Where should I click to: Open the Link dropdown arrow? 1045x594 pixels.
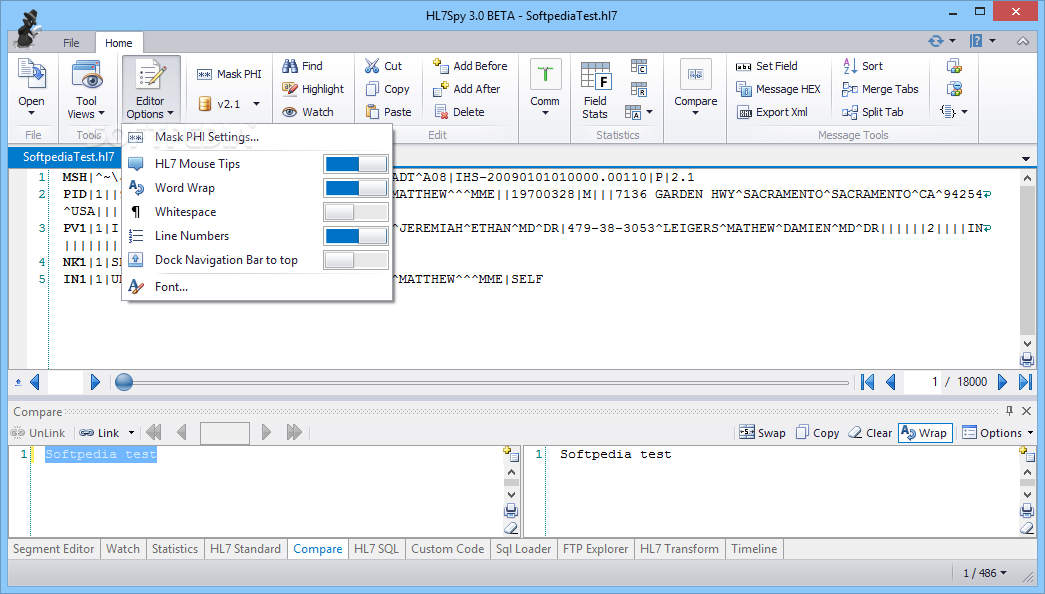tap(131, 433)
